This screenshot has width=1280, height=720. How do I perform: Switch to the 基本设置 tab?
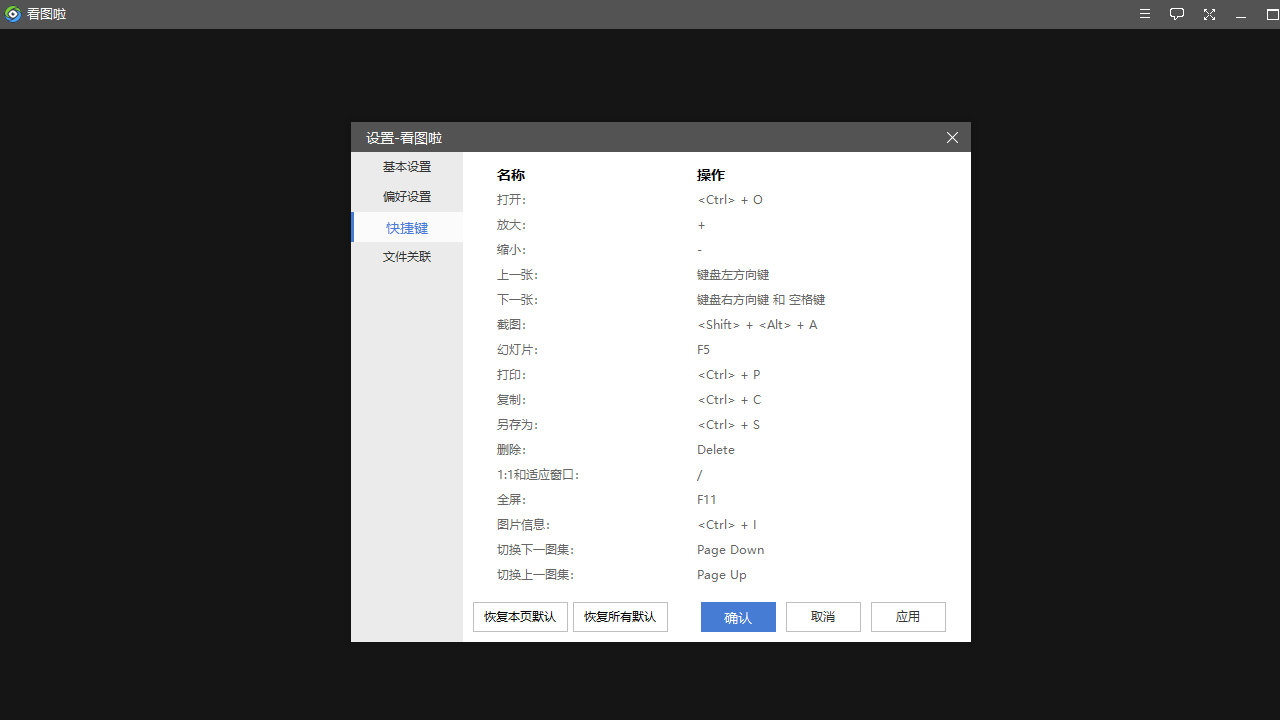[407, 167]
